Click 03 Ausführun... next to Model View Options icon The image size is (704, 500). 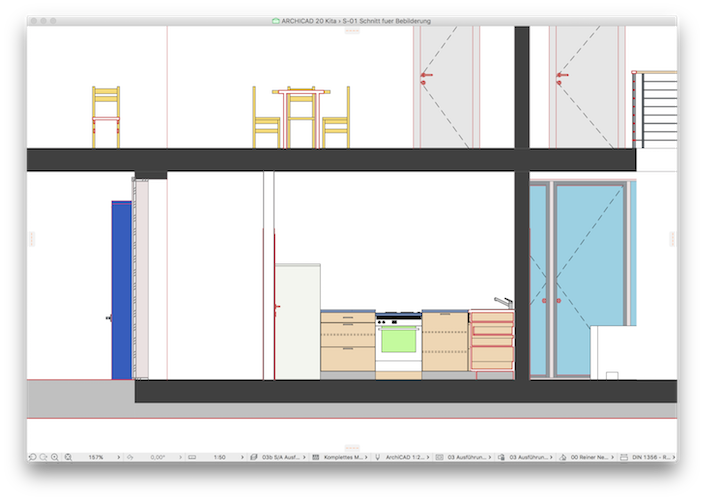(x=466, y=457)
